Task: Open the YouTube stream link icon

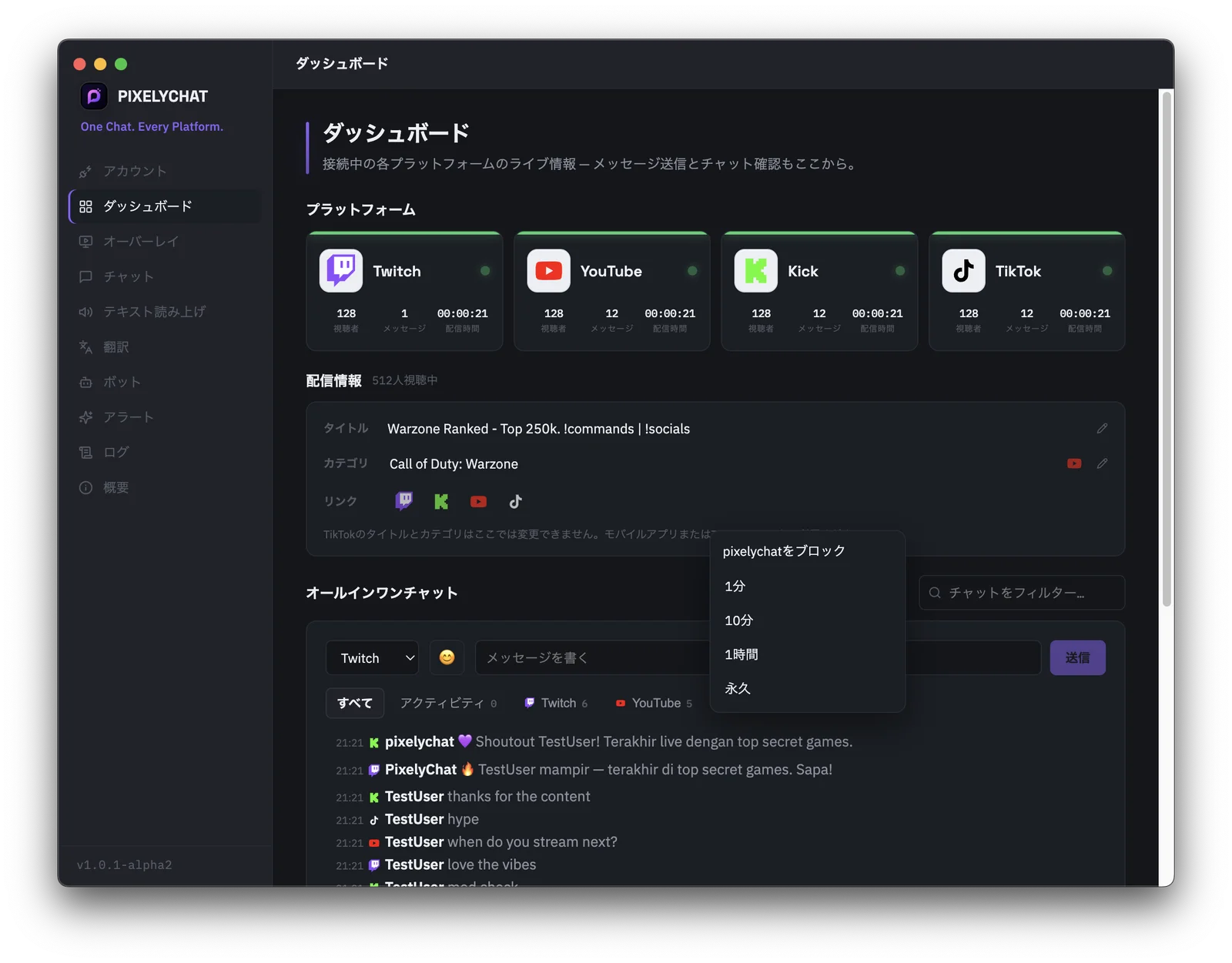Action: (478, 502)
